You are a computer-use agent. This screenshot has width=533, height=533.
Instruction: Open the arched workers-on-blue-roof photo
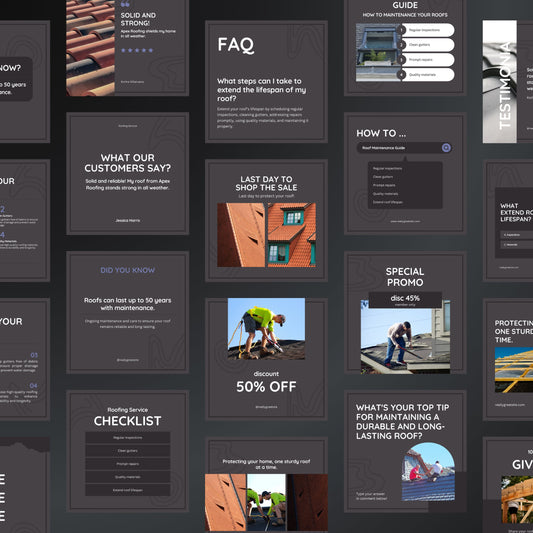coord(428,471)
